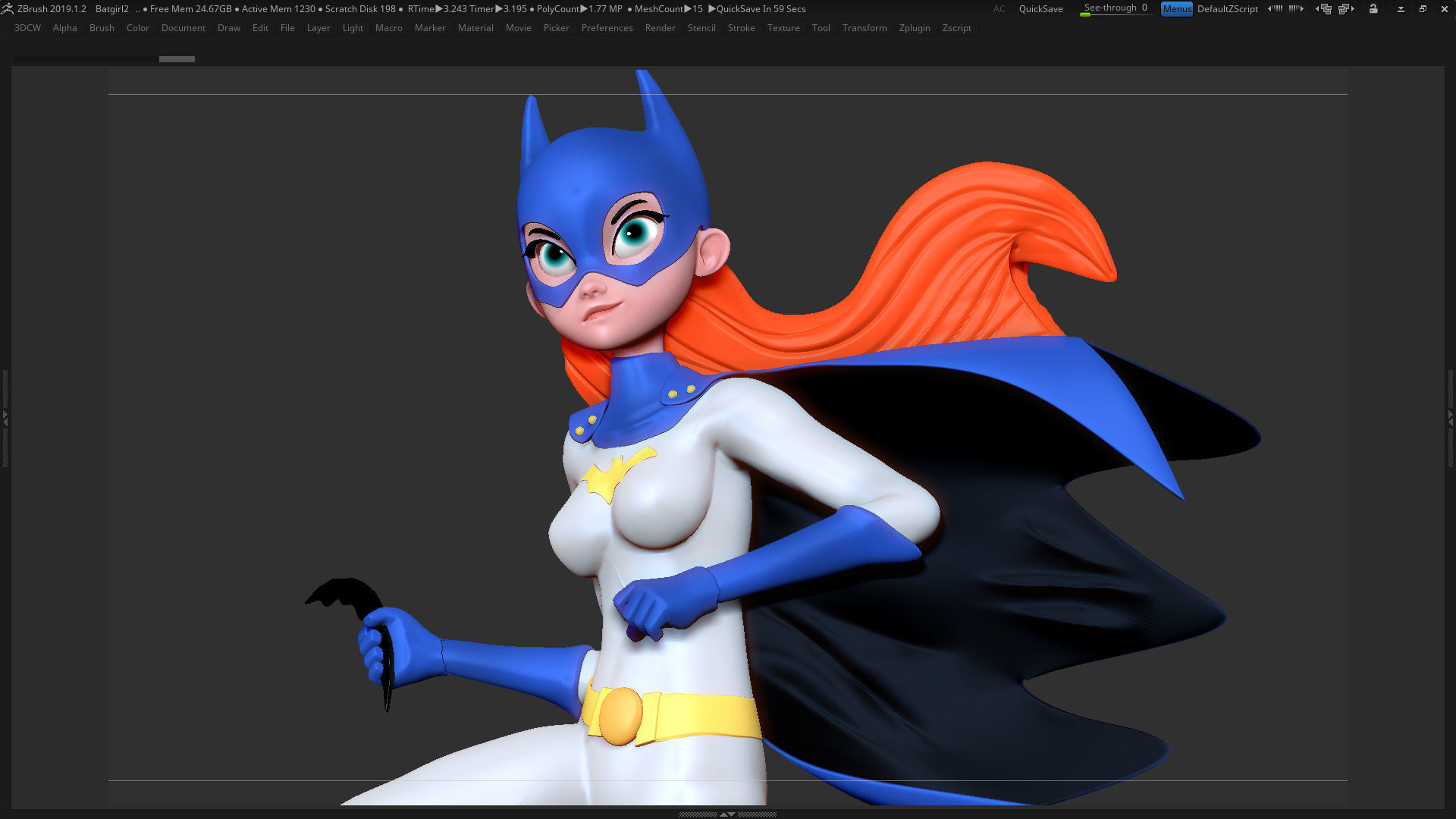Viewport: 1456px width, 819px height.
Task: Toggle the Menus button
Action: [1177, 9]
